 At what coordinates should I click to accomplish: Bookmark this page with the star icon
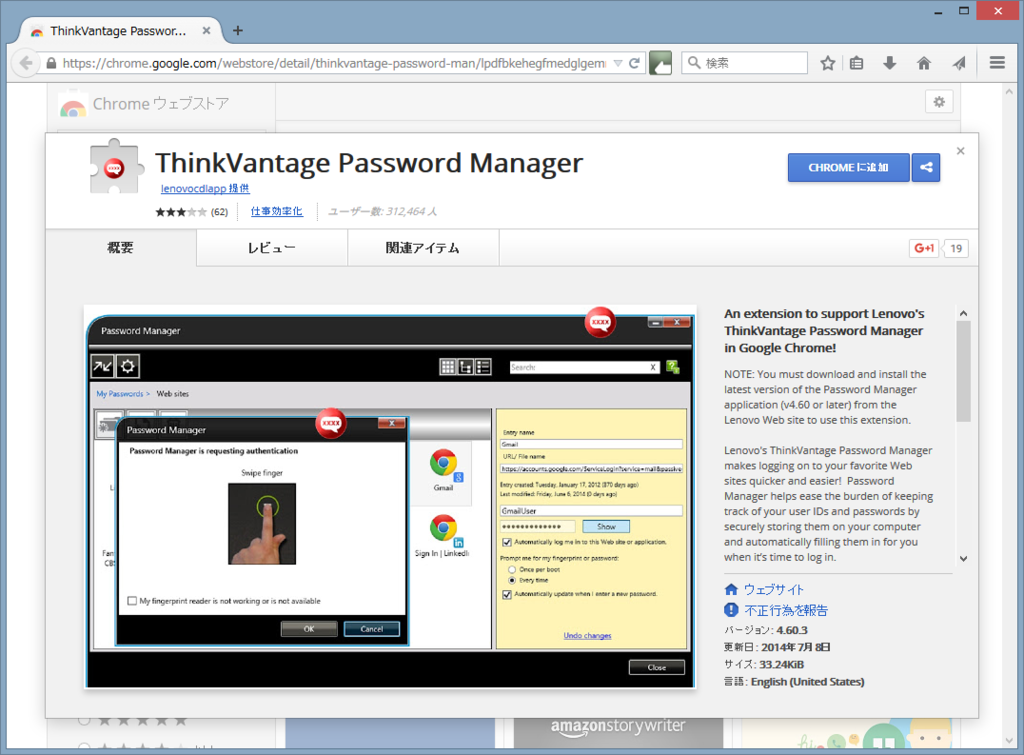click(827, 63)
